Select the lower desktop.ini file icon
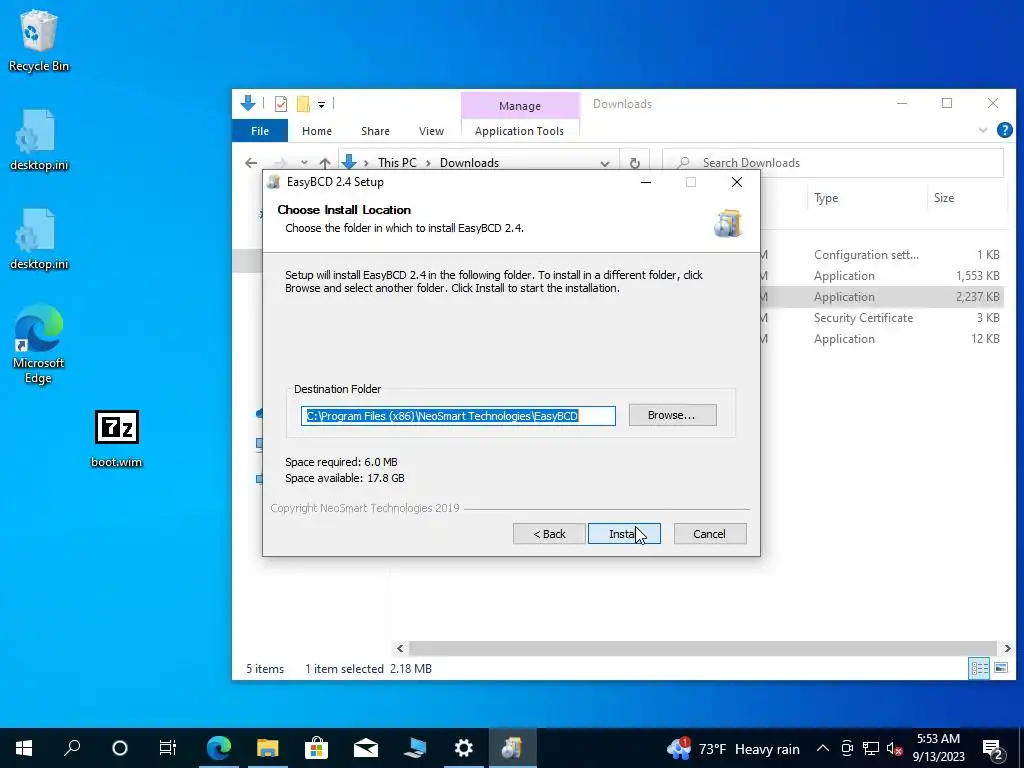The width and height of the screenshot is (1024, 768). tap(38, 240)
